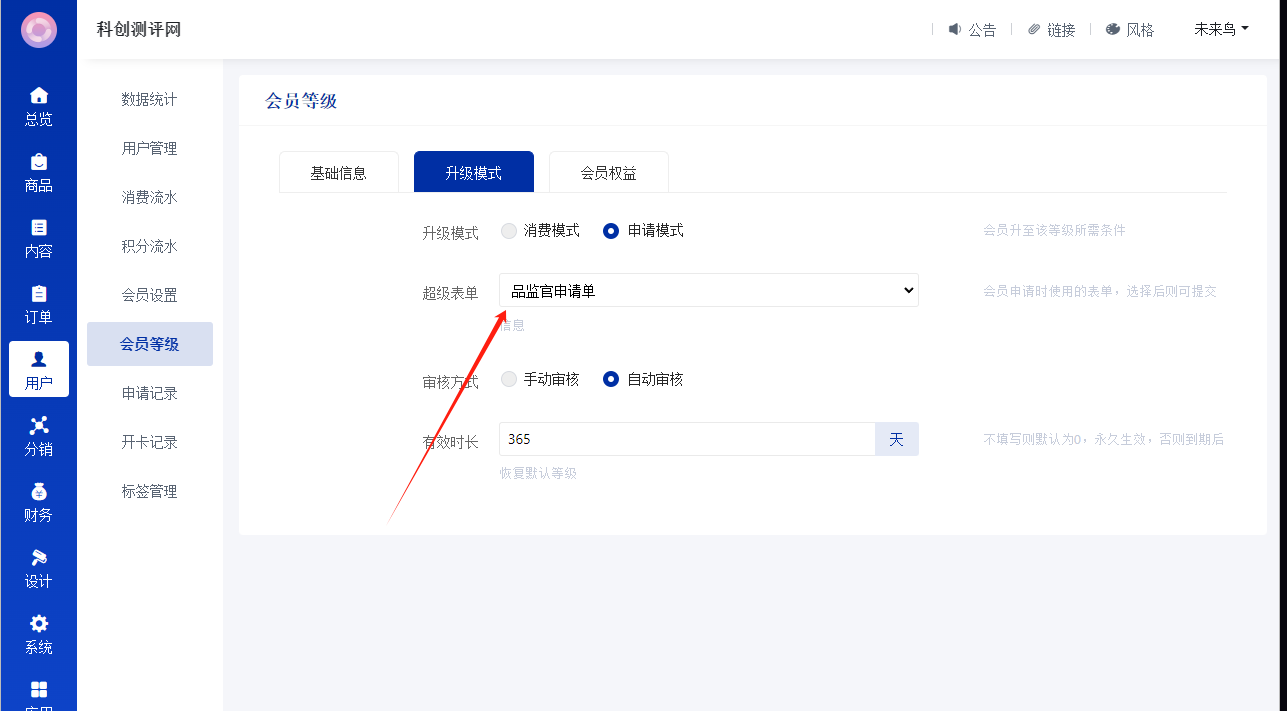Image resolution: width=1287 pixels, height=711 pixels.
Task: Open the 分销 network icon
Action: 38,426
